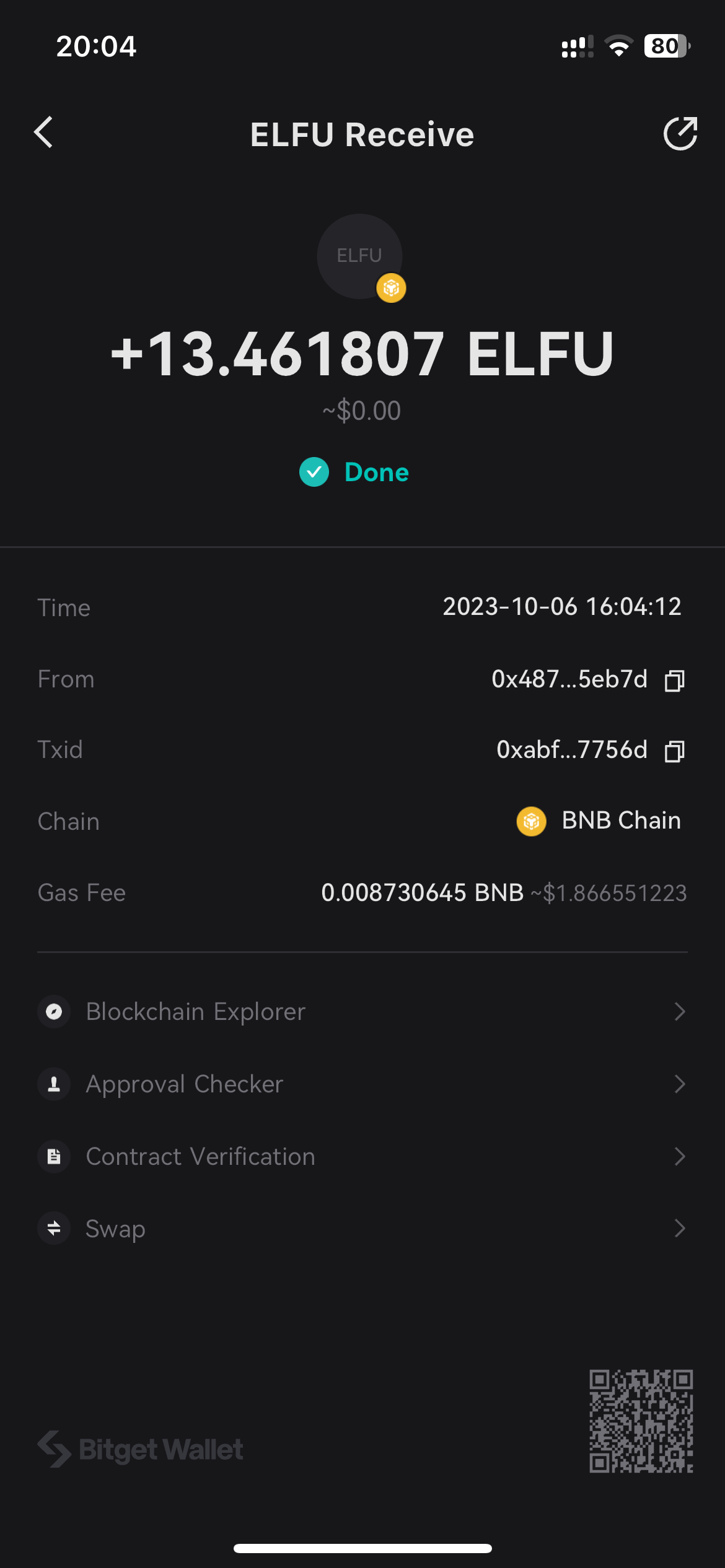The width and height of the screenshot is (725, 1568).
Task: Tap the ELFU token logo
Action: point(359,256)
